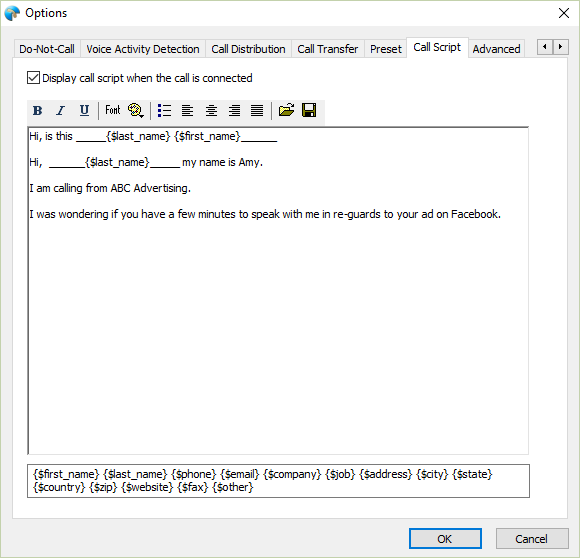The height and width of the screenshot is (558, 580).
Task: Open a saved call script file
Action: tap(286, 110)
